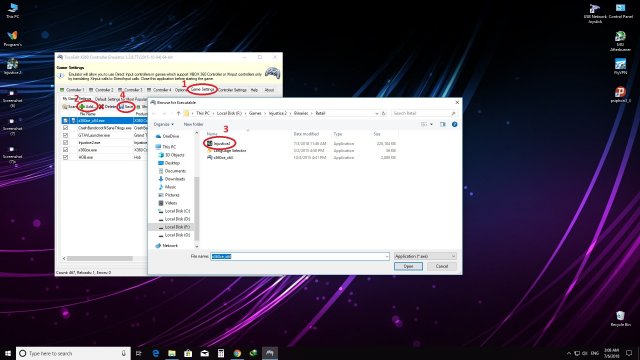
Task: Switch to the Controller 2 tab
Action: pos(102,90)
